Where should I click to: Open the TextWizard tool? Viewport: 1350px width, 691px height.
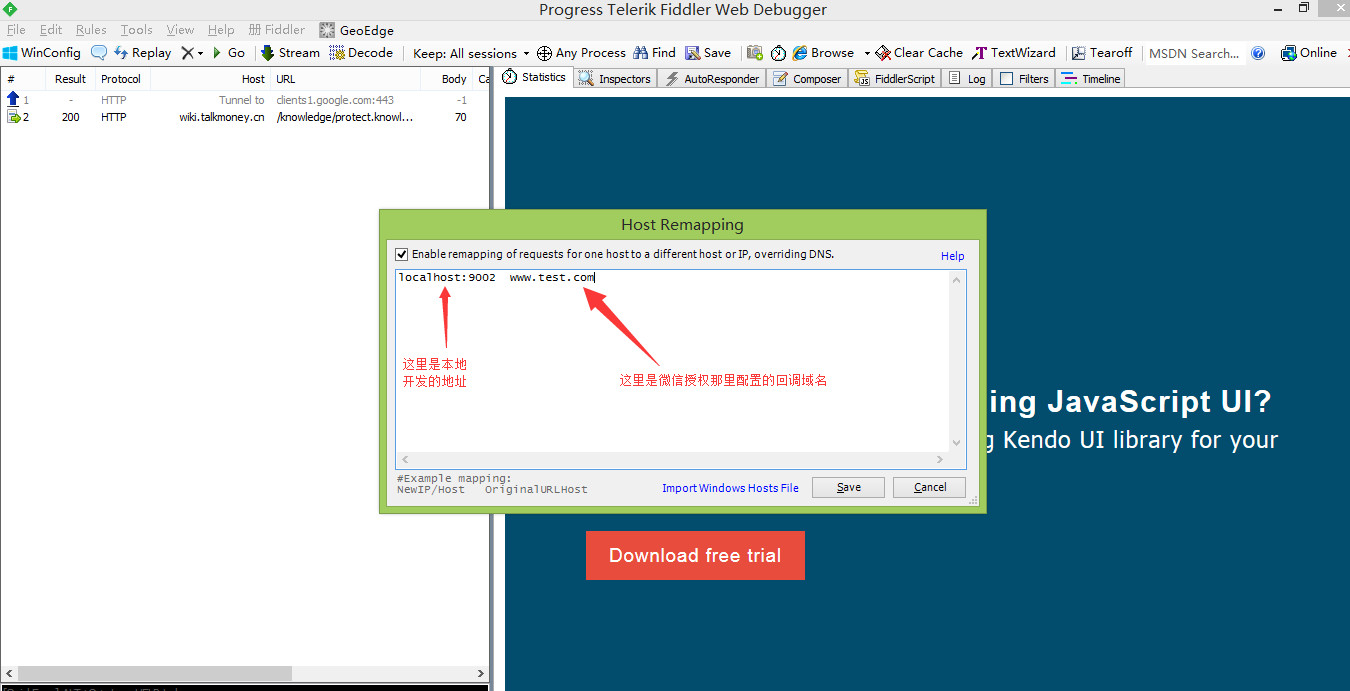1014,53
